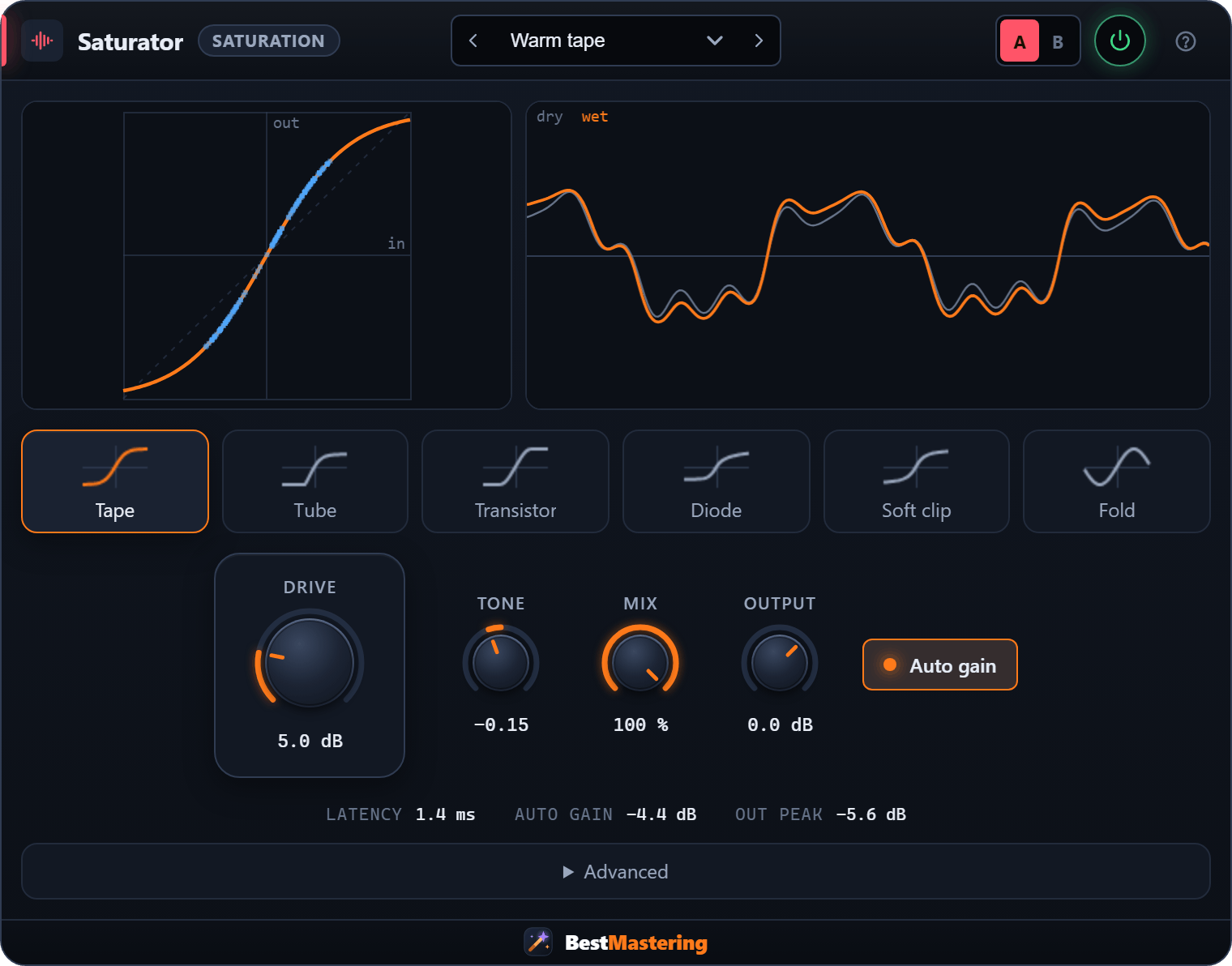The image size is (1232, 966).
Task: Click the LATENCY 1.4 ms readout
Action: click(x=400, y=814)
